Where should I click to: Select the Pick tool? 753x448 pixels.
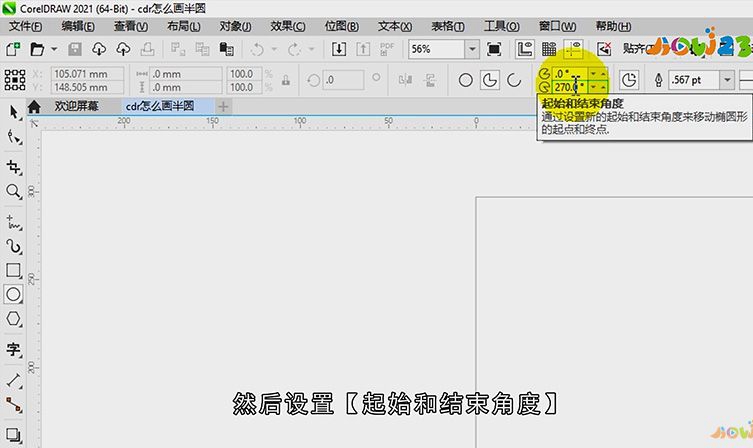point(13,112)
